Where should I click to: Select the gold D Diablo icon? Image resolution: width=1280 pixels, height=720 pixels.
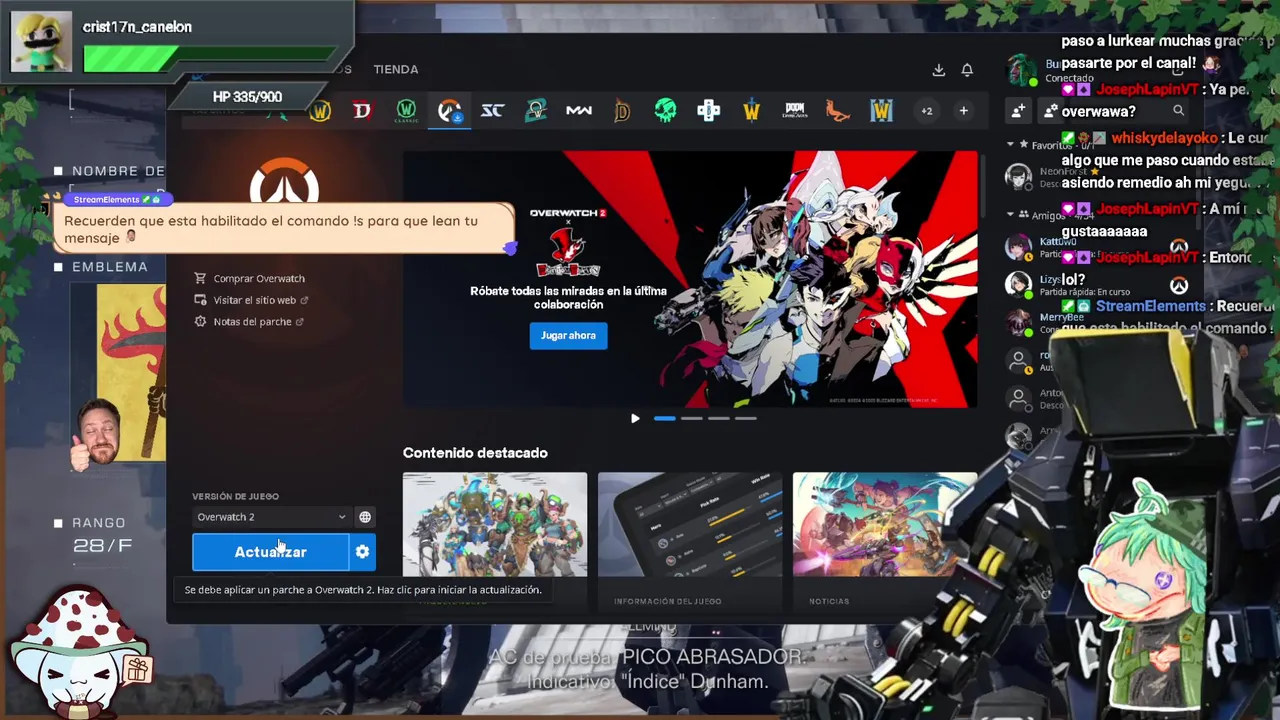coord(622,111)
